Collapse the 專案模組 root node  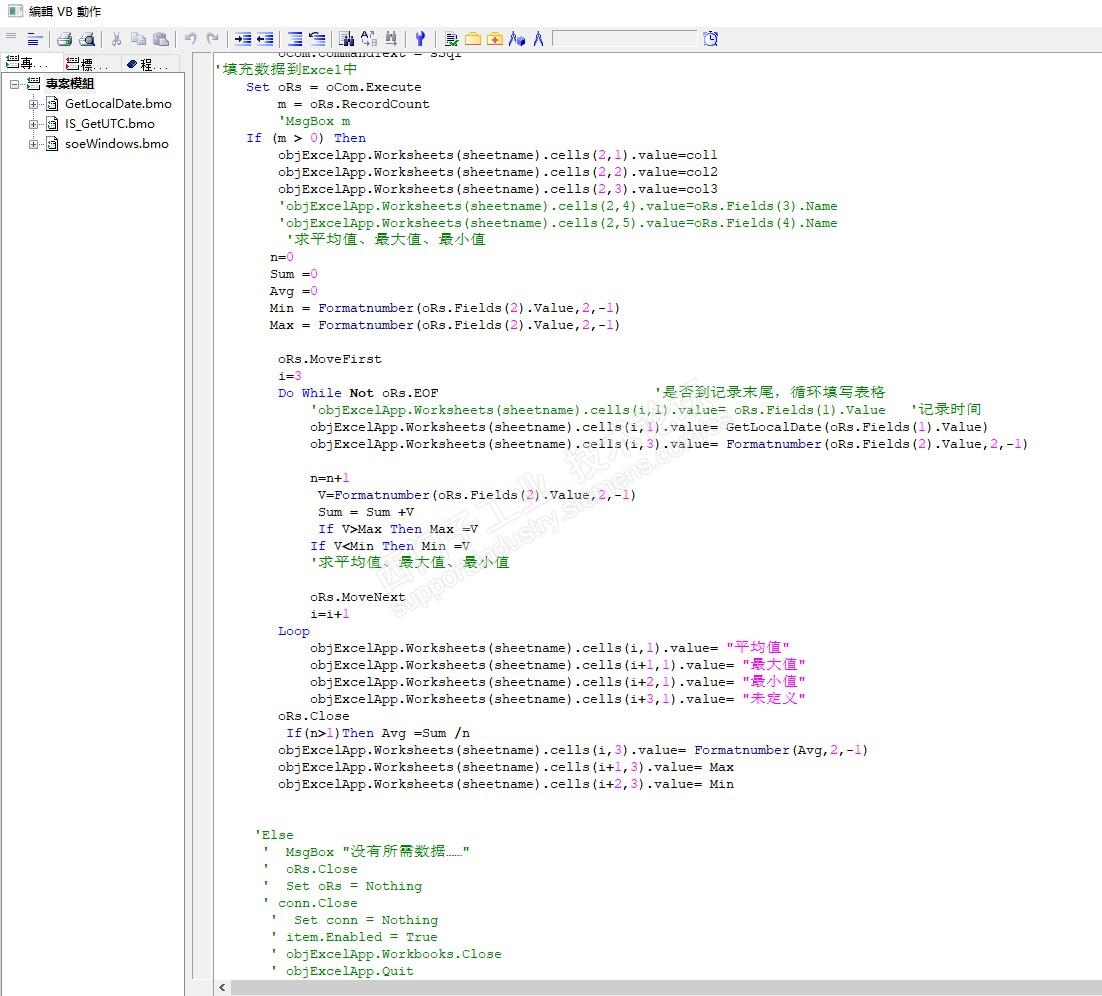point(15,84)
